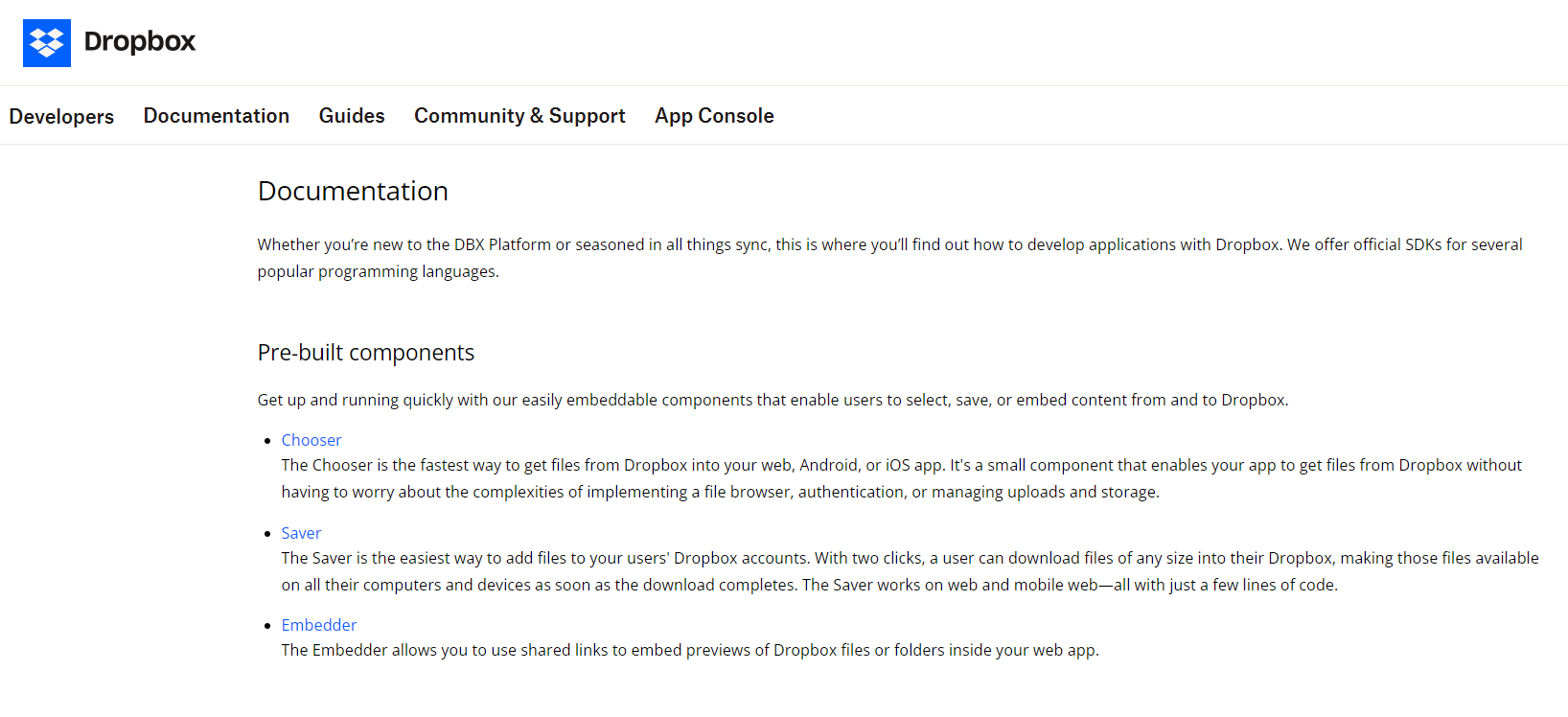1568x717 pixels.
Task: Click the description 'The Embedder allows you to use'
Action: pos(690,650)
